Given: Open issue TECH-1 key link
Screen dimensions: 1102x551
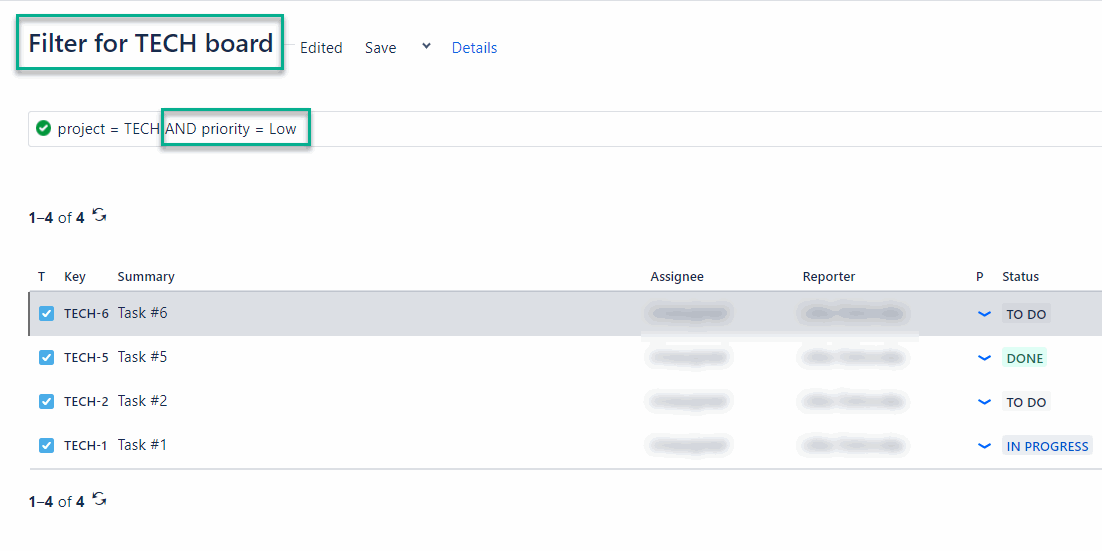Looking at the screenshot, I should [86, 446].
